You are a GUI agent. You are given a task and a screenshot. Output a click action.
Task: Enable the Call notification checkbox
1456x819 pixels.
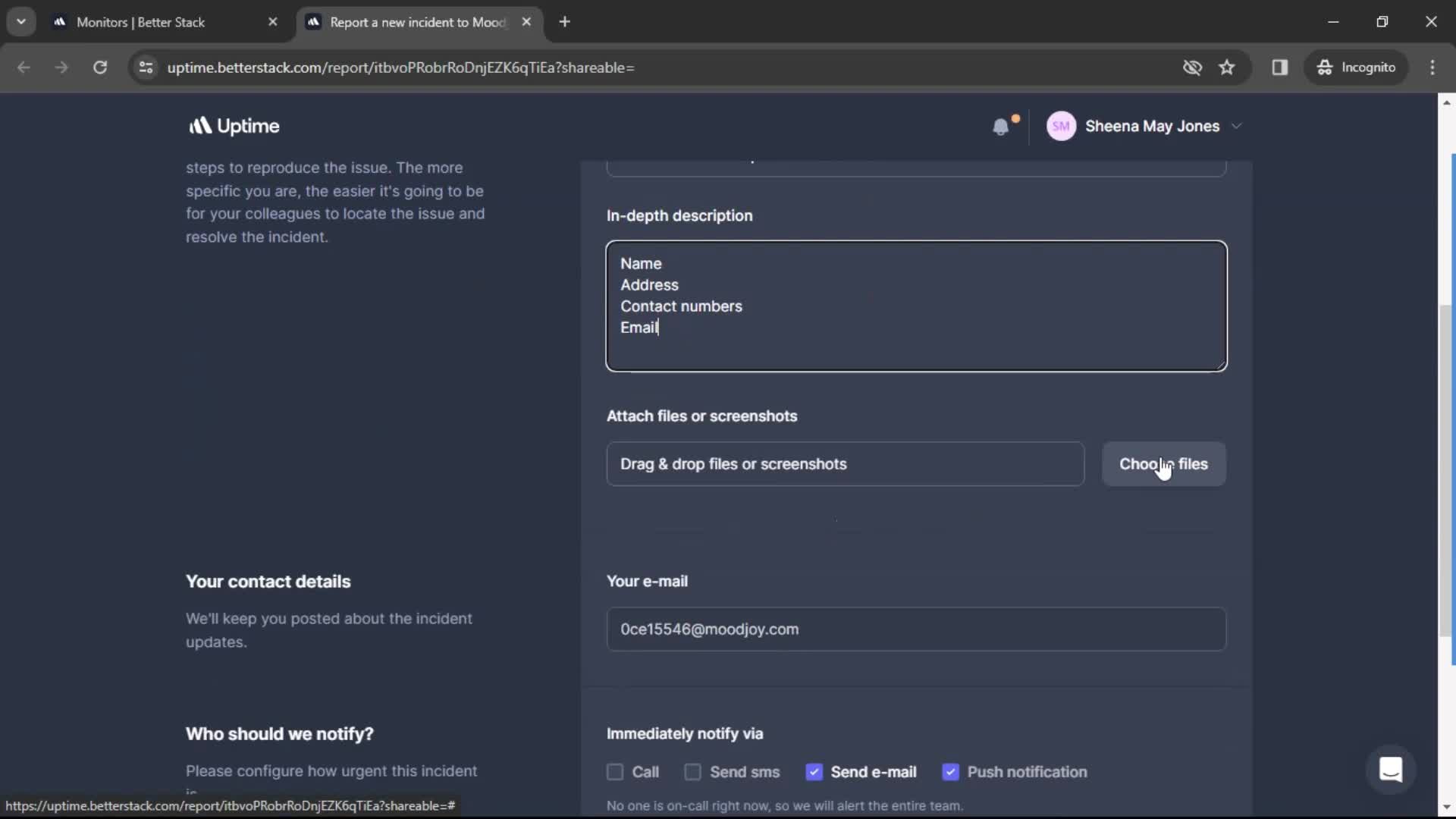point(615,772)
